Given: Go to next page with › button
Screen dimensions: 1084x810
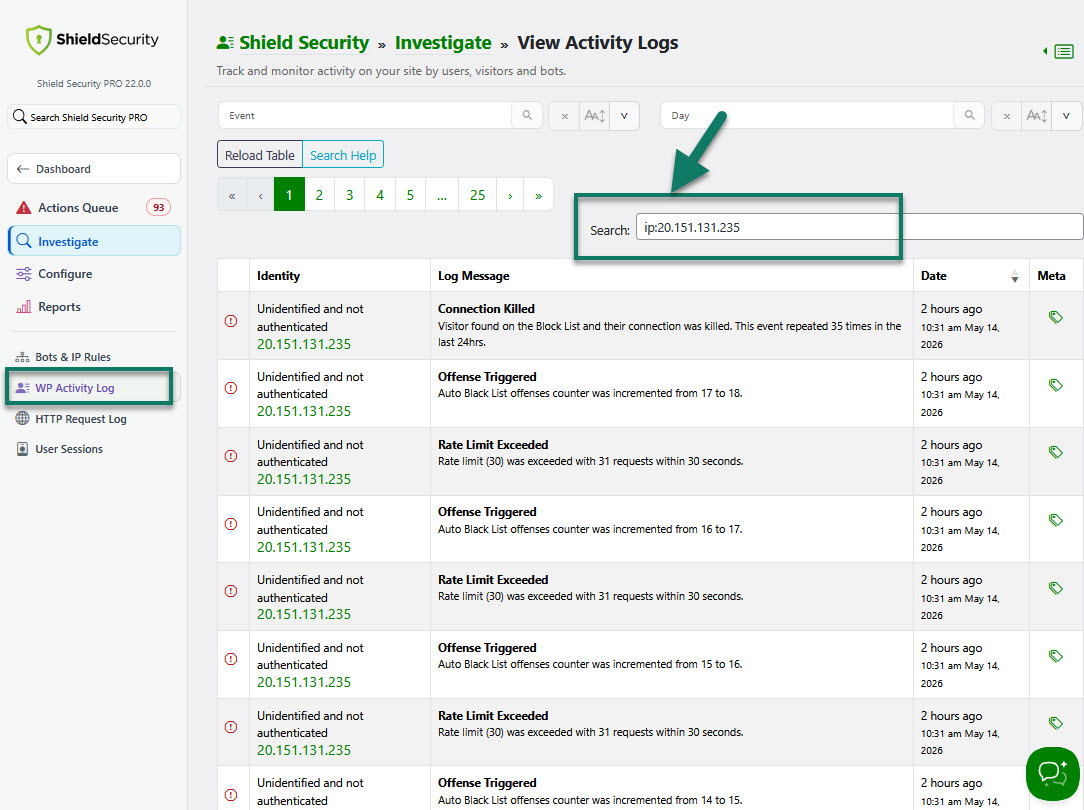Looking at the screenshot, I should coord(510,196).
